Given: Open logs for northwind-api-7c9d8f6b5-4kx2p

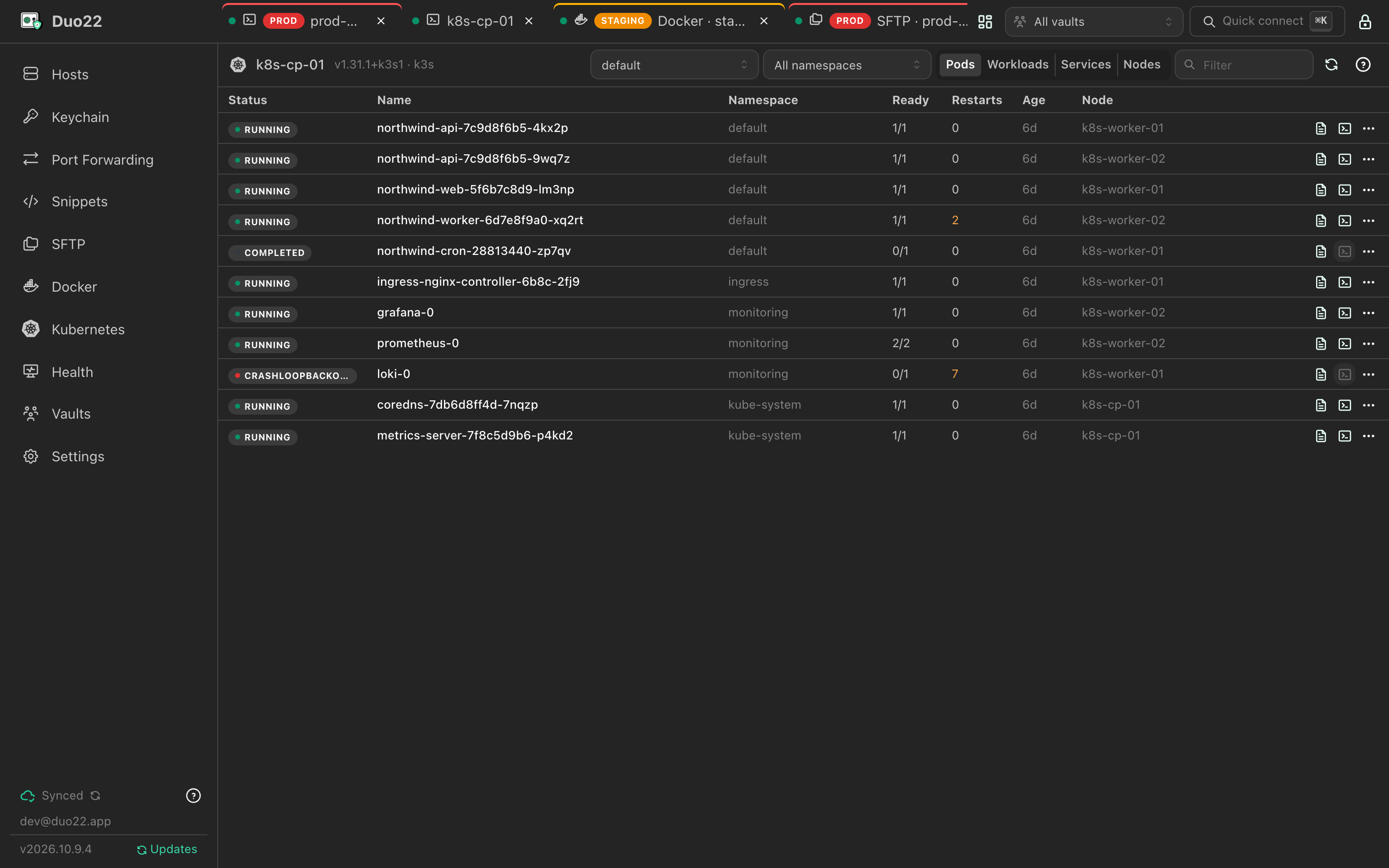Looking at the screenshot, I should (x=1321, y=128).
